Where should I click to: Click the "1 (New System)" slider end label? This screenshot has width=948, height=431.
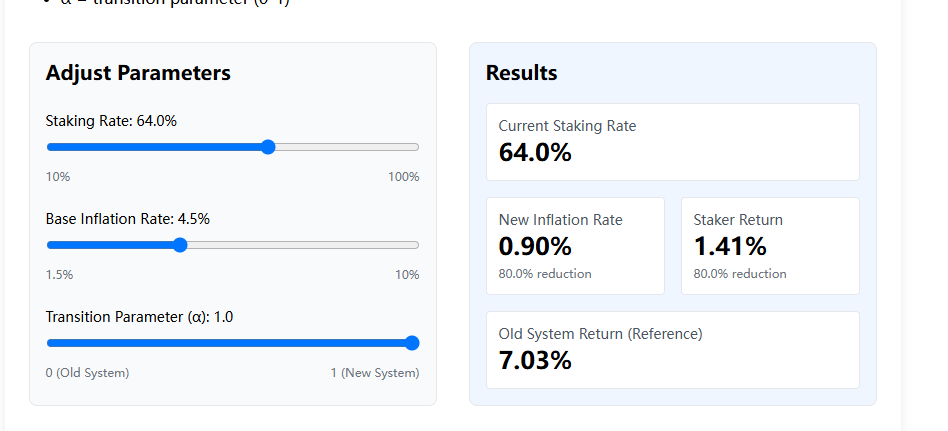[x=375, y=373]
